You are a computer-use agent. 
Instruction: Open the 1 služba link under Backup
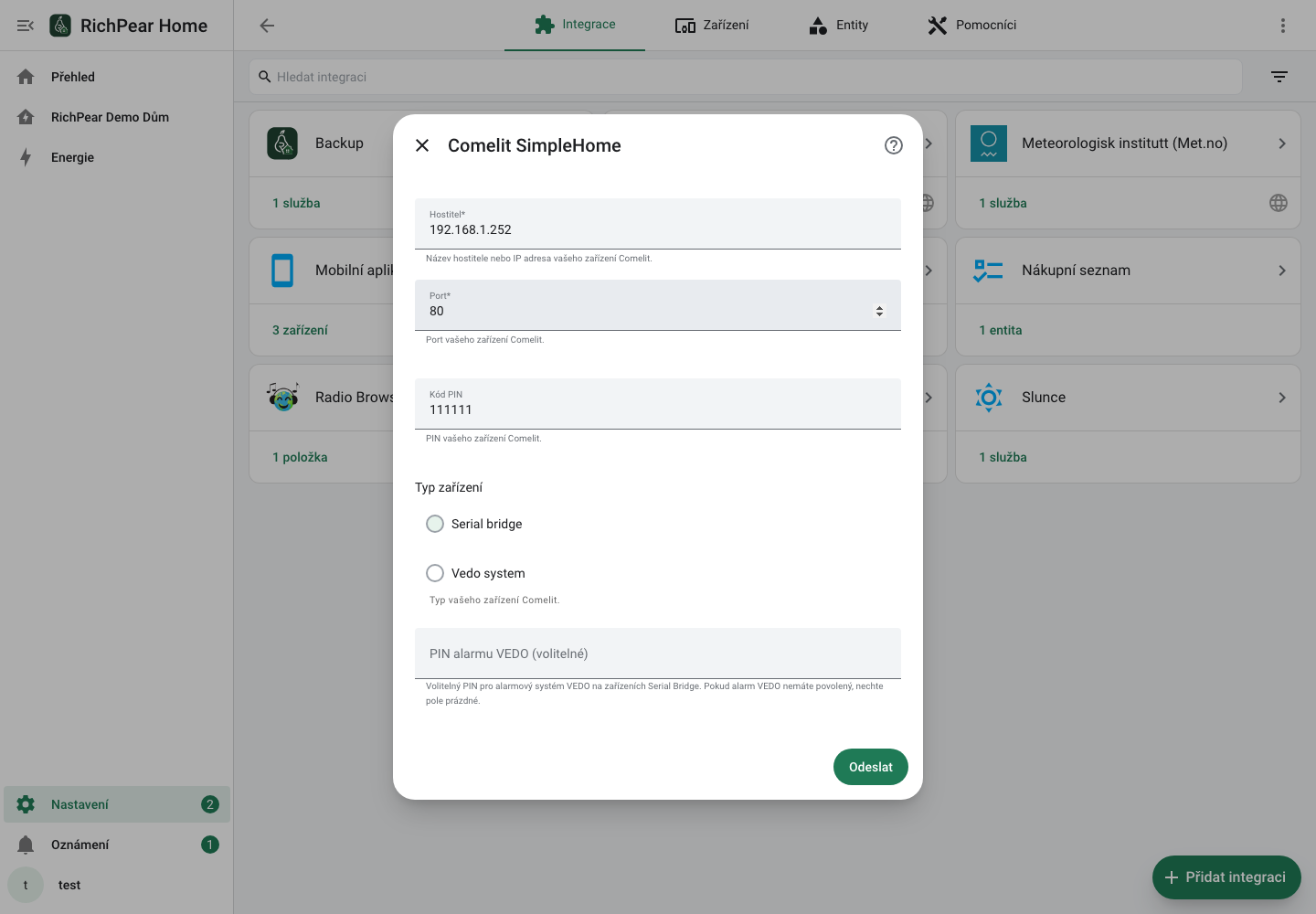296,203
